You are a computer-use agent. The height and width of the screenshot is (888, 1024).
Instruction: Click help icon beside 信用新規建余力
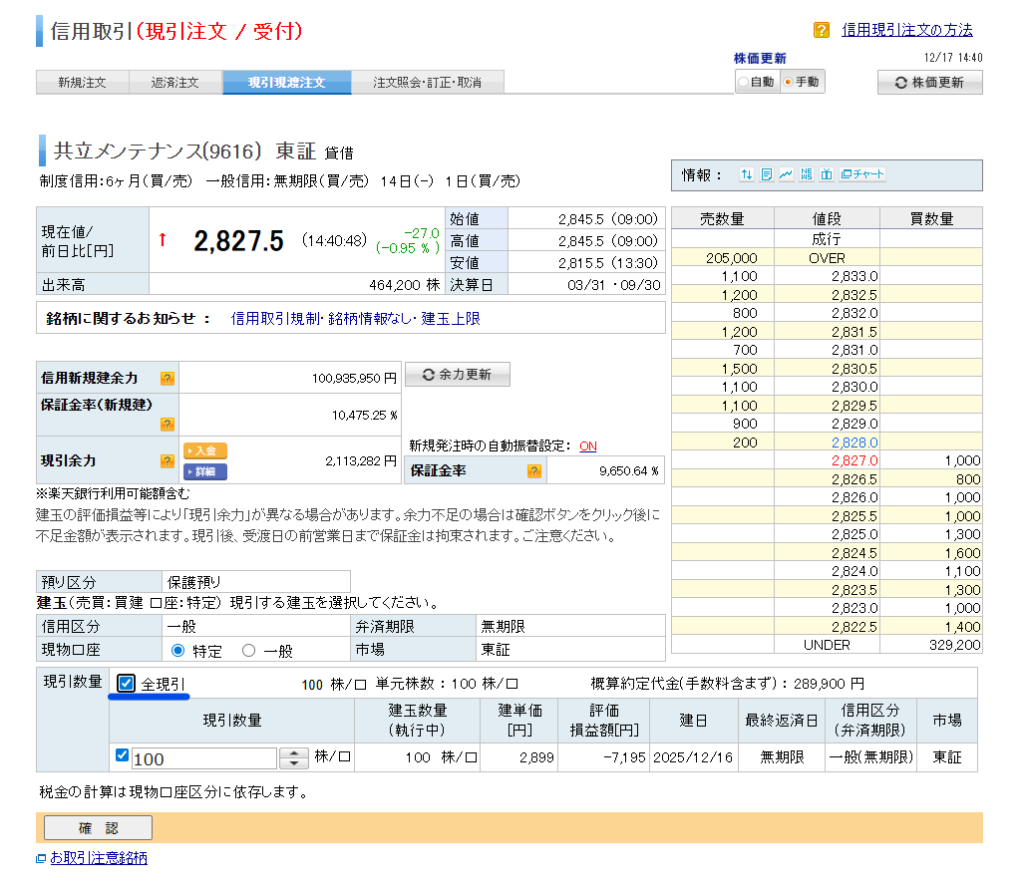click(x=167, y=378)
